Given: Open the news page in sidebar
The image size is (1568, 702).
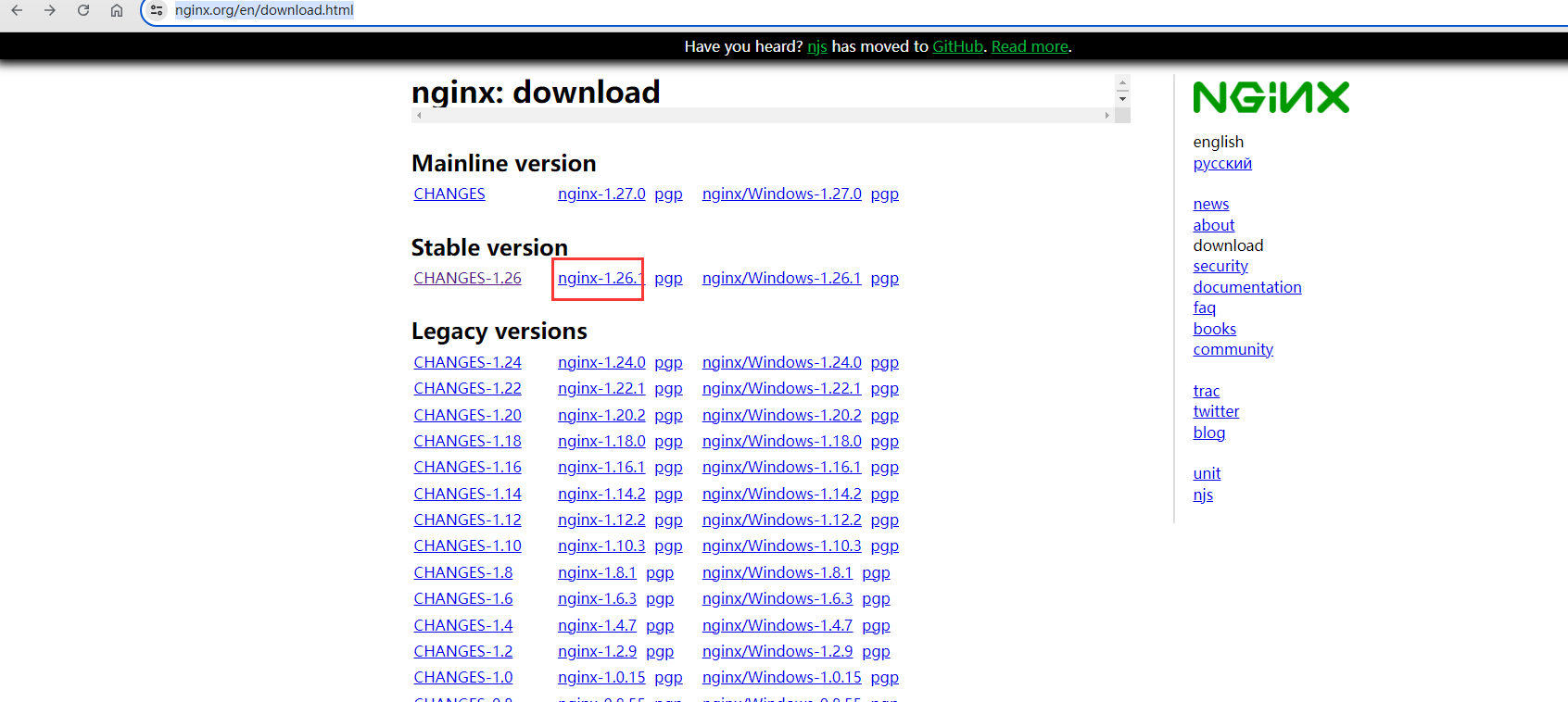Looking at the screenshot, I should click(x=1211, y=204).
